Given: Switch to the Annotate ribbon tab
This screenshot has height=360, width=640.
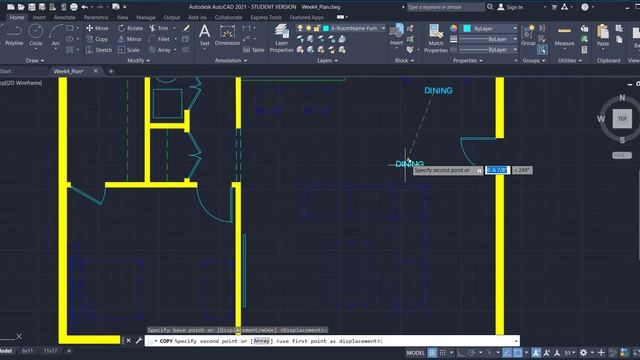Looking at the screenshot, I should tap(64, 18).
